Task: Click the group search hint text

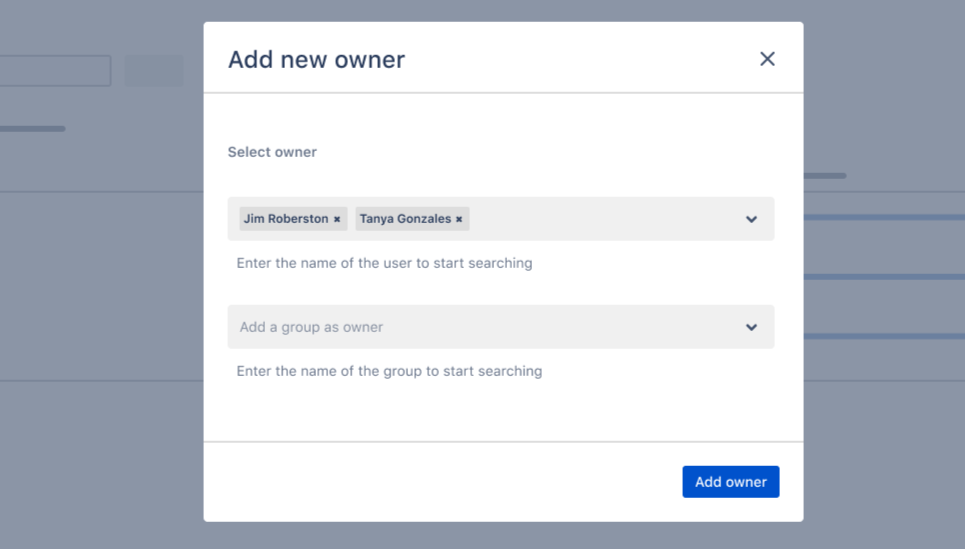Action: tap(389, 371)
